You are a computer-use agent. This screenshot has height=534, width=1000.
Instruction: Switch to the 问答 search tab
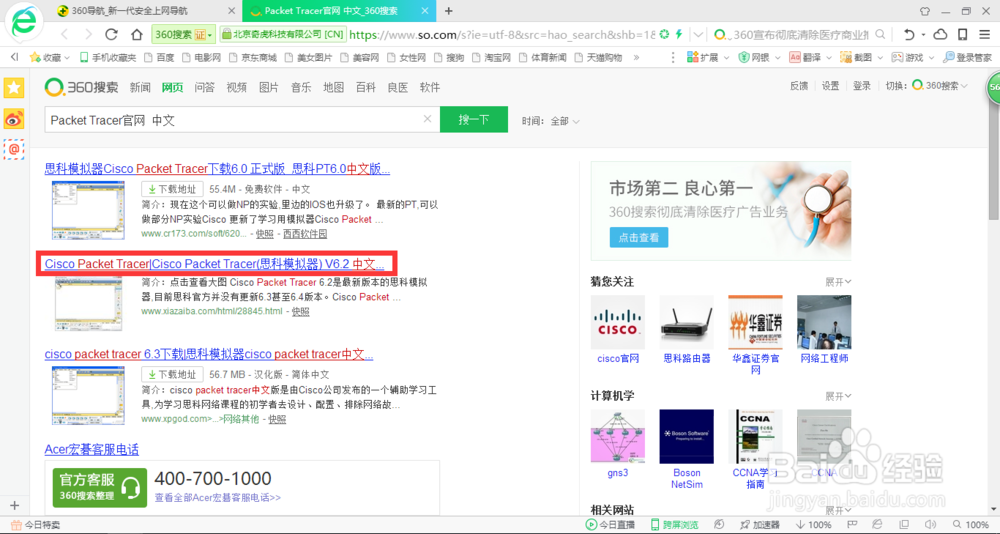(204, 87)
